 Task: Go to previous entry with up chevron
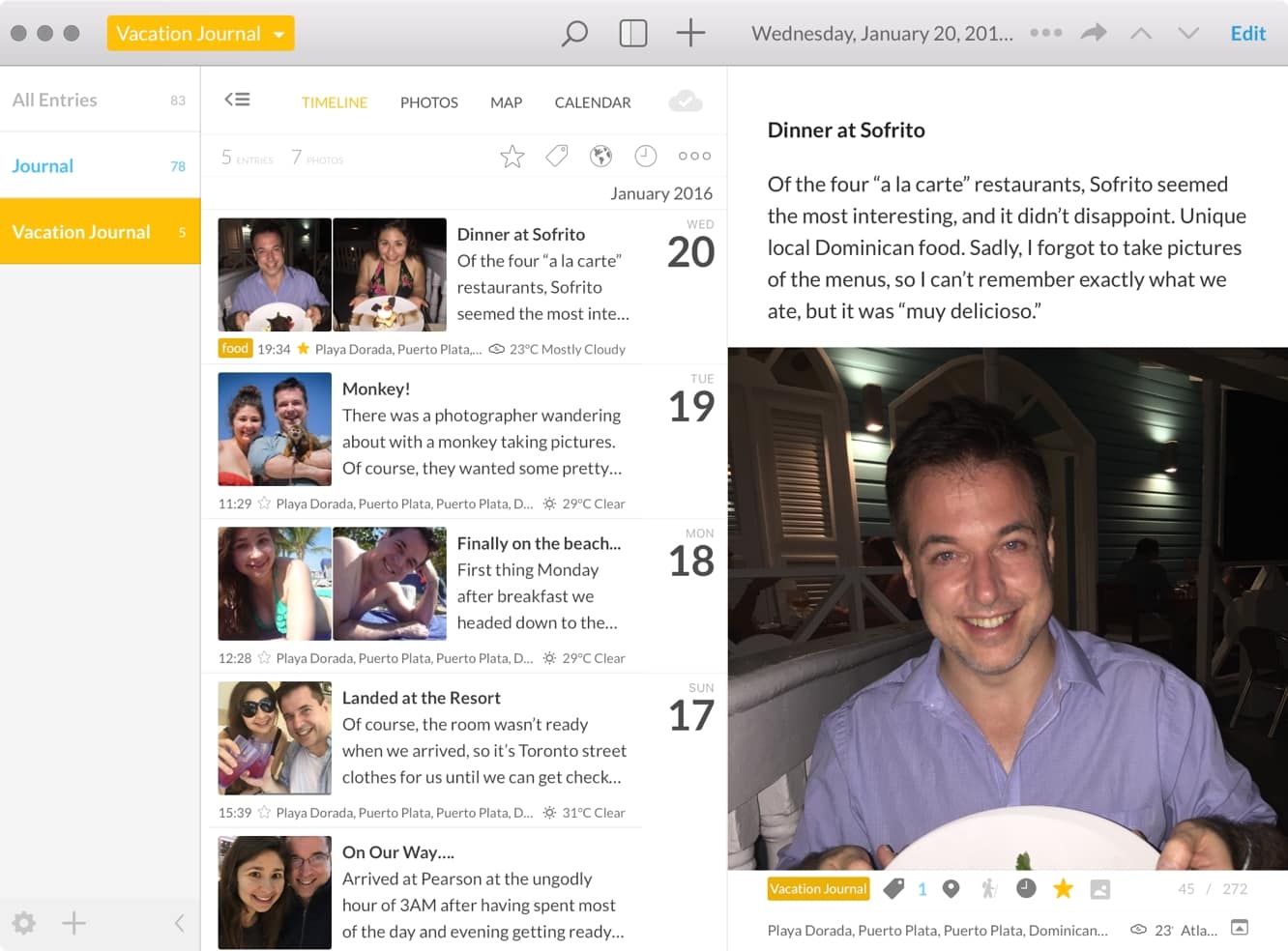(x=1141, y=34)
